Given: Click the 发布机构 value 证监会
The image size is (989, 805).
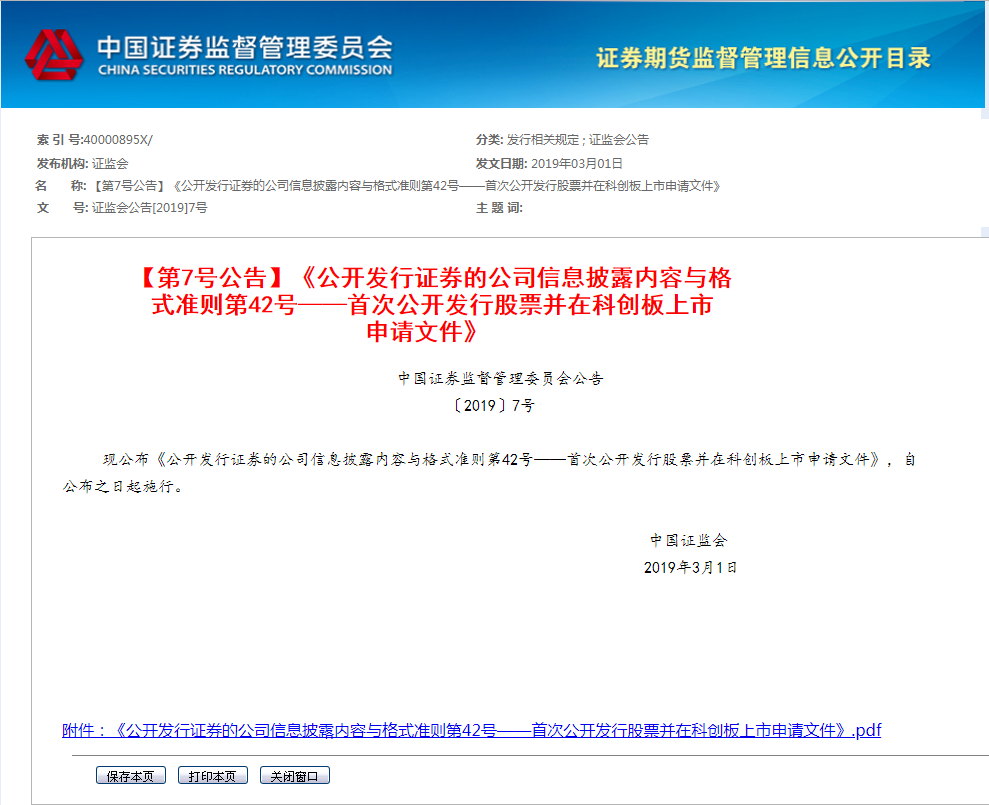Looking at the screenshot, I should (110, 164).
